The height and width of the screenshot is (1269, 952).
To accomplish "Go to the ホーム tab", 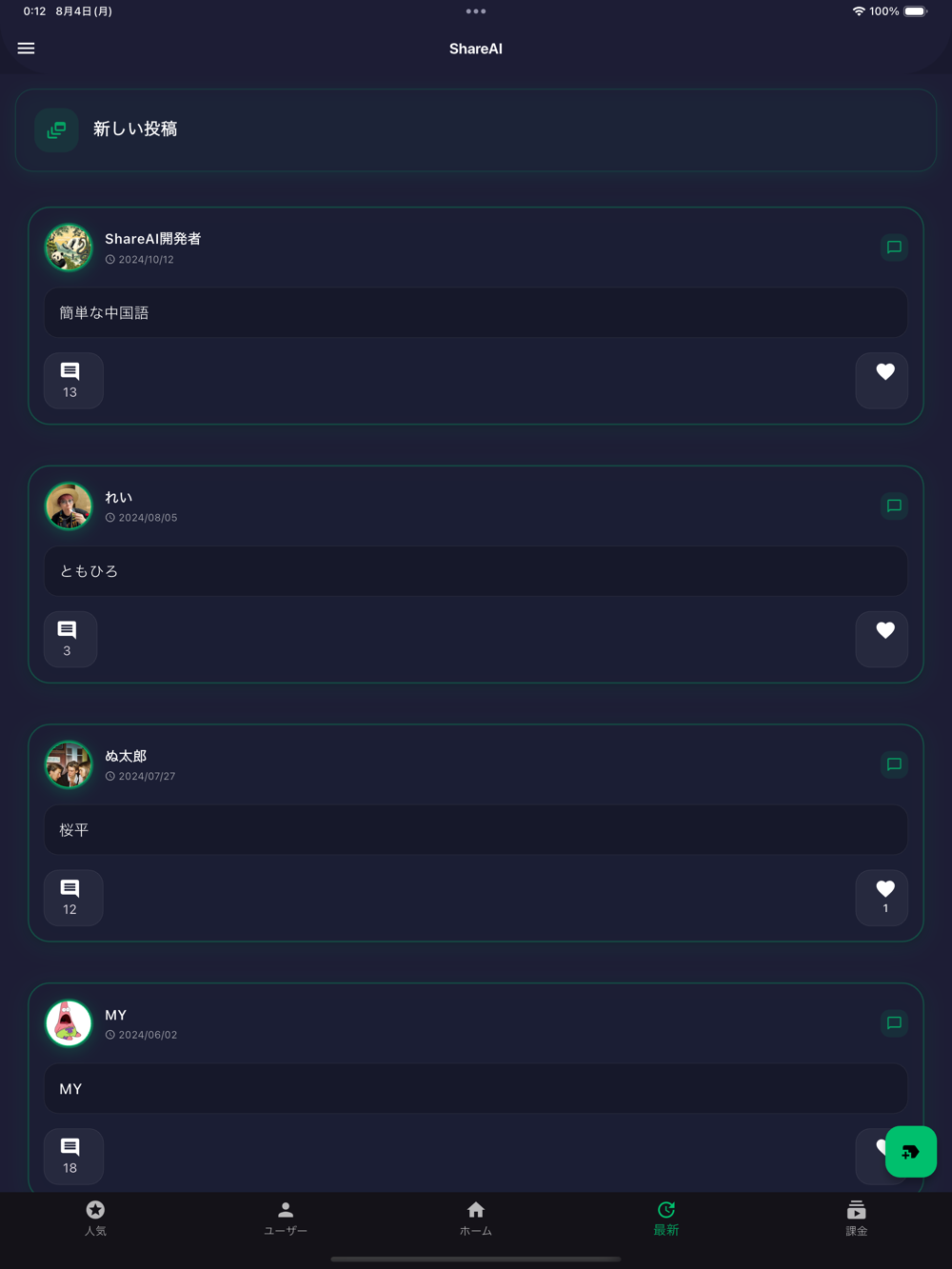I will pos(476,1219).
